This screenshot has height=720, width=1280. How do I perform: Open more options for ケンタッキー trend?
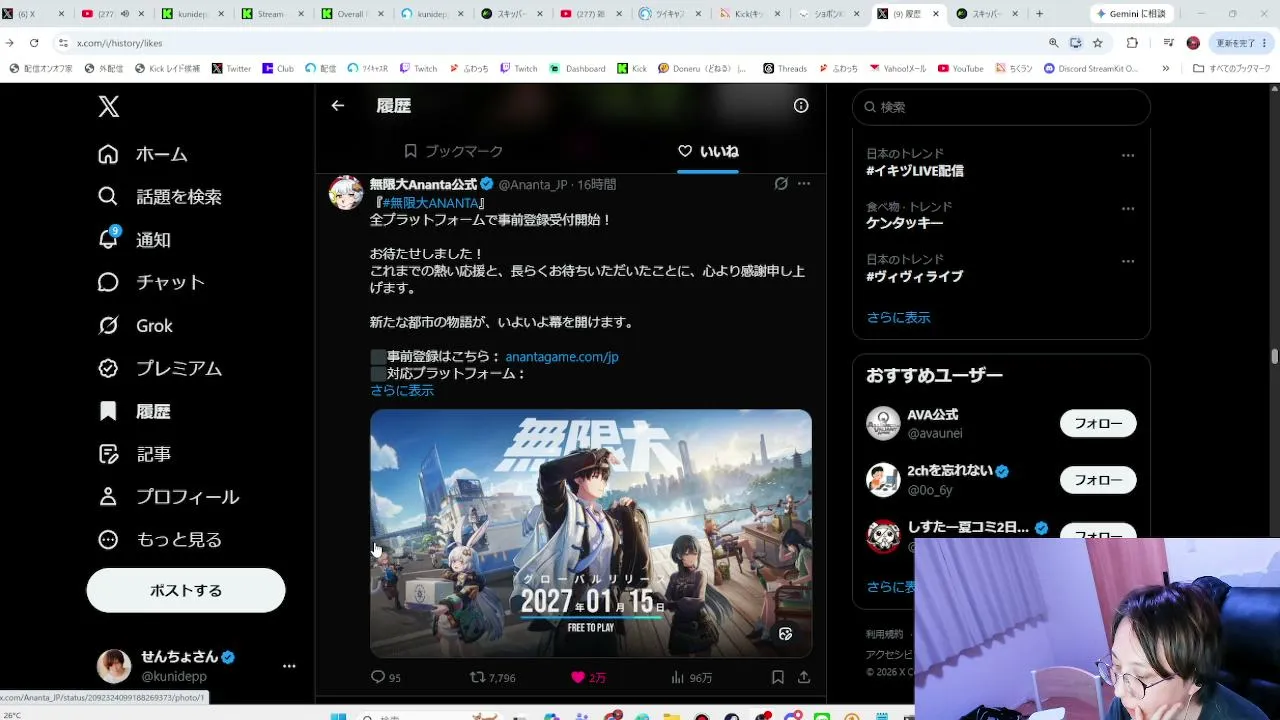[x=1128, y=209]
